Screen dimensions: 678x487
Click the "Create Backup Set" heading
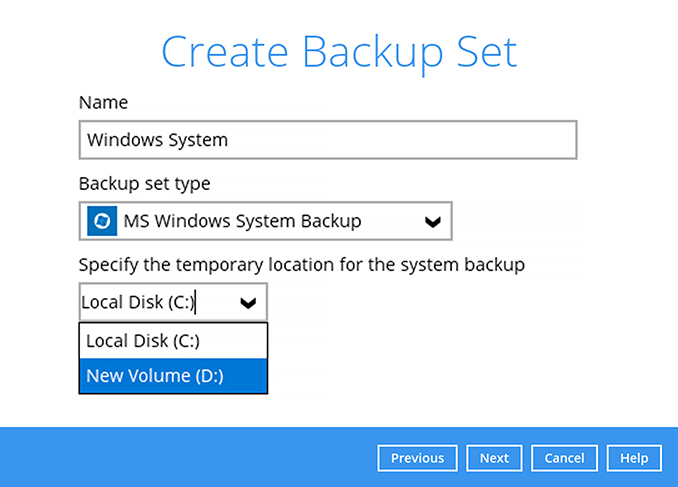(x=339, y=52)
